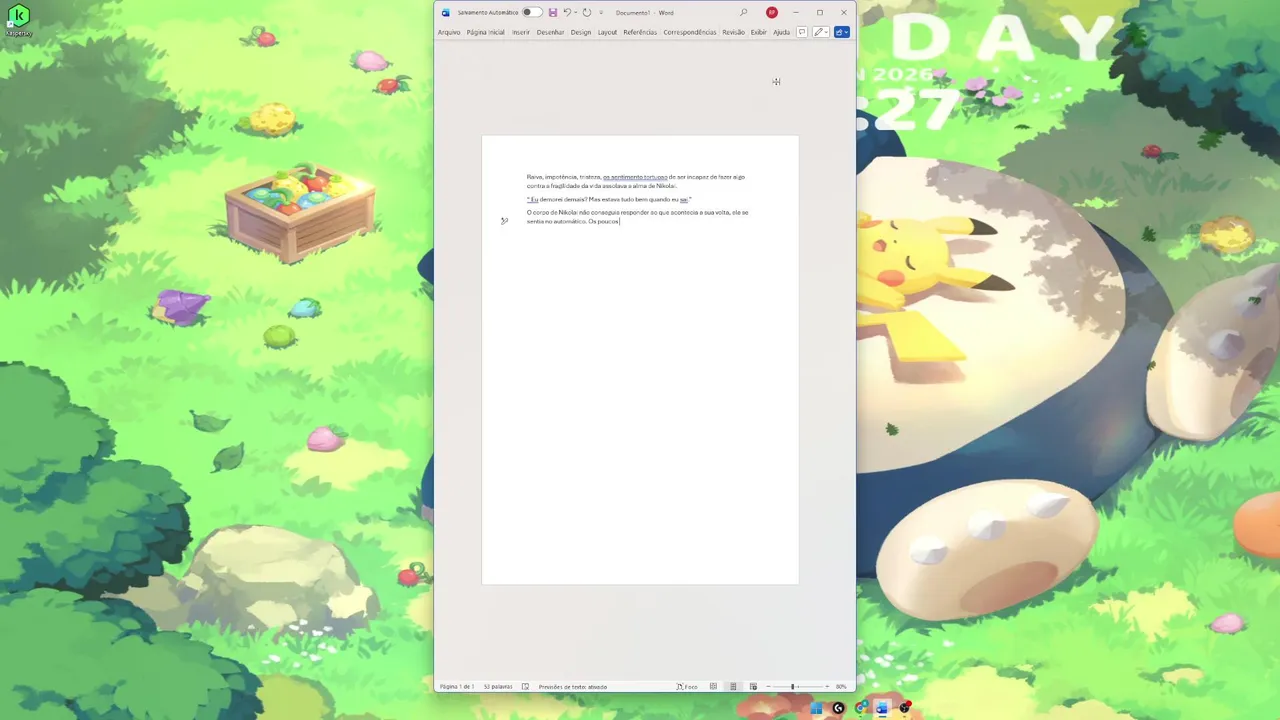The height and width of the screenshot is (720, 1280).
Task: Click the zoom slider handle
Action: (x=793, y=687)
